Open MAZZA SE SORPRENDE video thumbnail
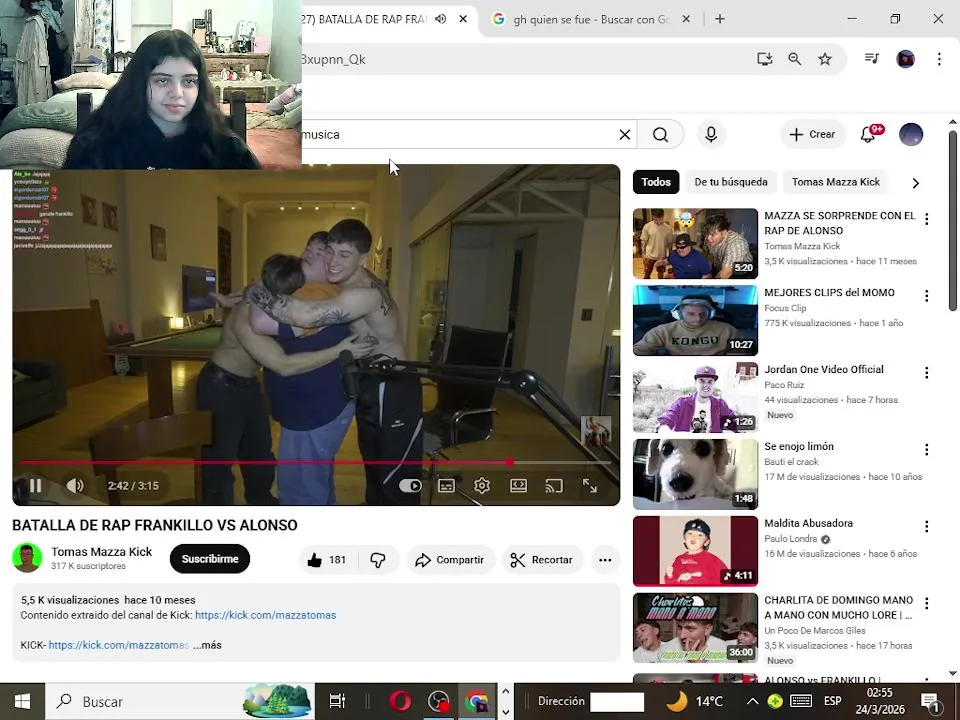The image size is (960, 720). coord(696,244)
